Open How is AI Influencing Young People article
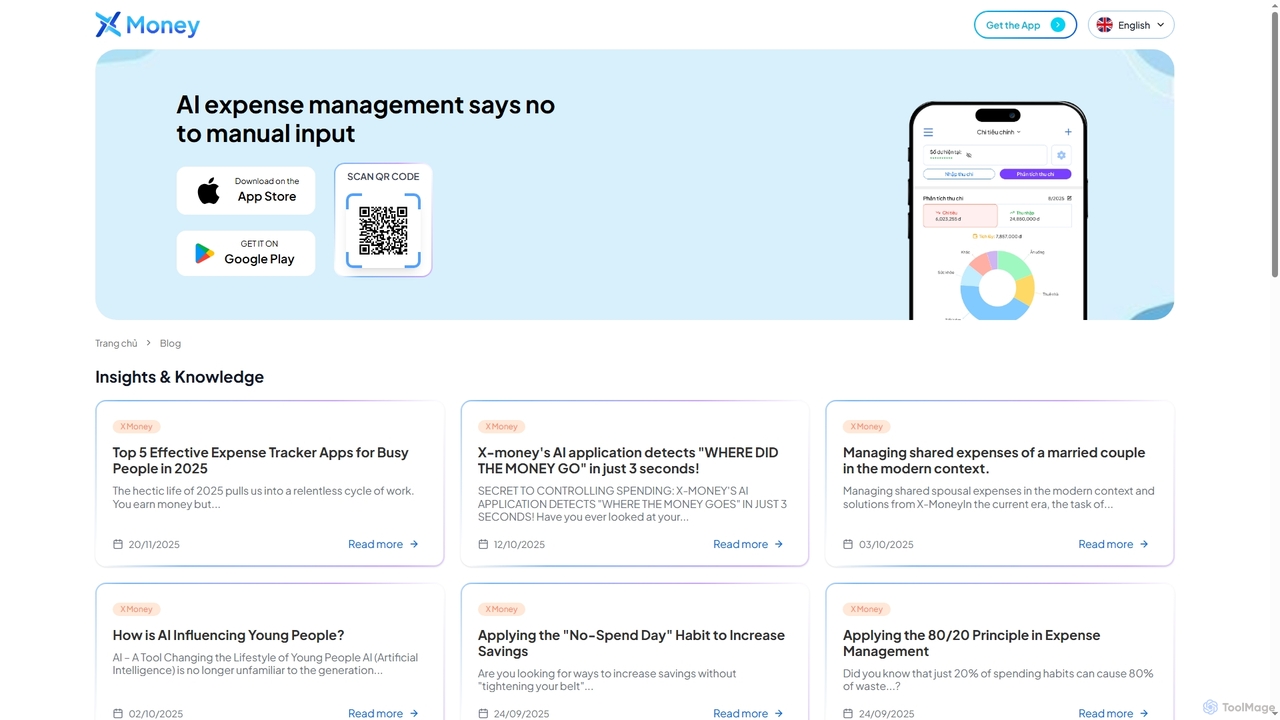Image resolution: width=1280 pixels, height=720 pixels. tap(228, 635)
